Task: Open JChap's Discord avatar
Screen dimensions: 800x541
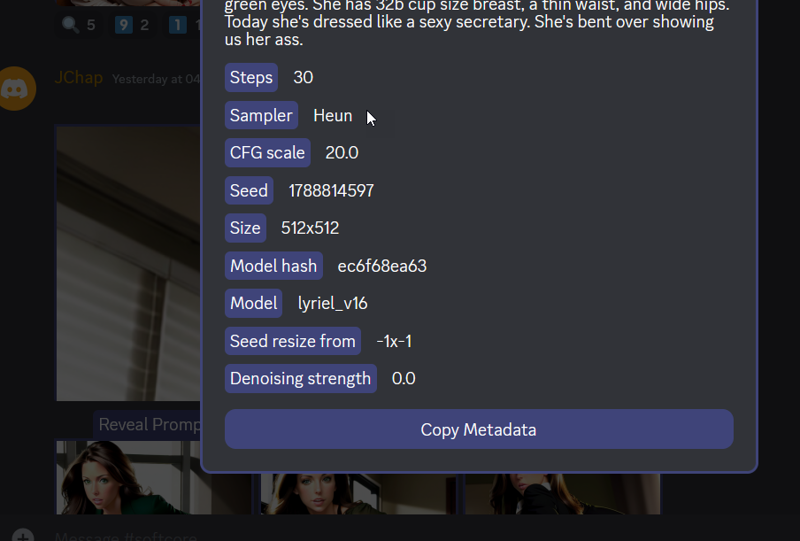Action: (x=15, y=88)
